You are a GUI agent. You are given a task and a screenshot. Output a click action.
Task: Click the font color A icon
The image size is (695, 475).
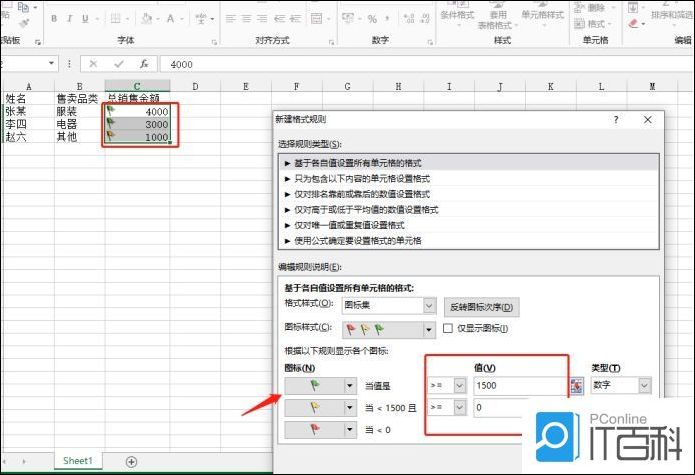[170, 19]
